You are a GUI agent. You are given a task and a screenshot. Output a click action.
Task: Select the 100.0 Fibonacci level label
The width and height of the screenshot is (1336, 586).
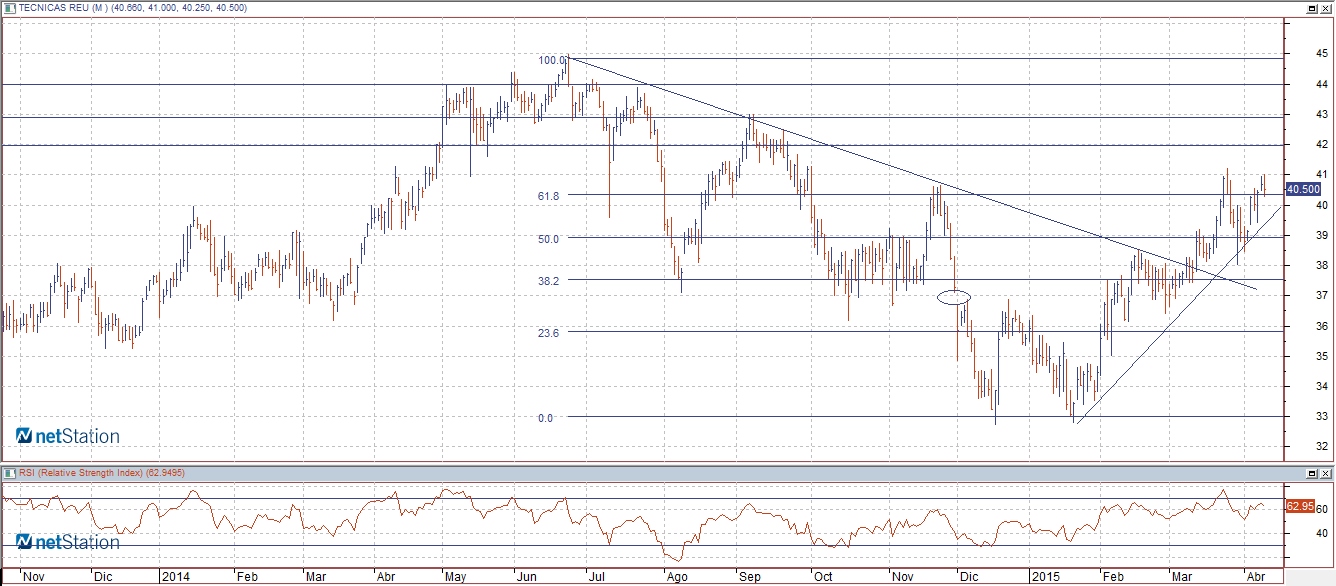(x=553, y=60)
